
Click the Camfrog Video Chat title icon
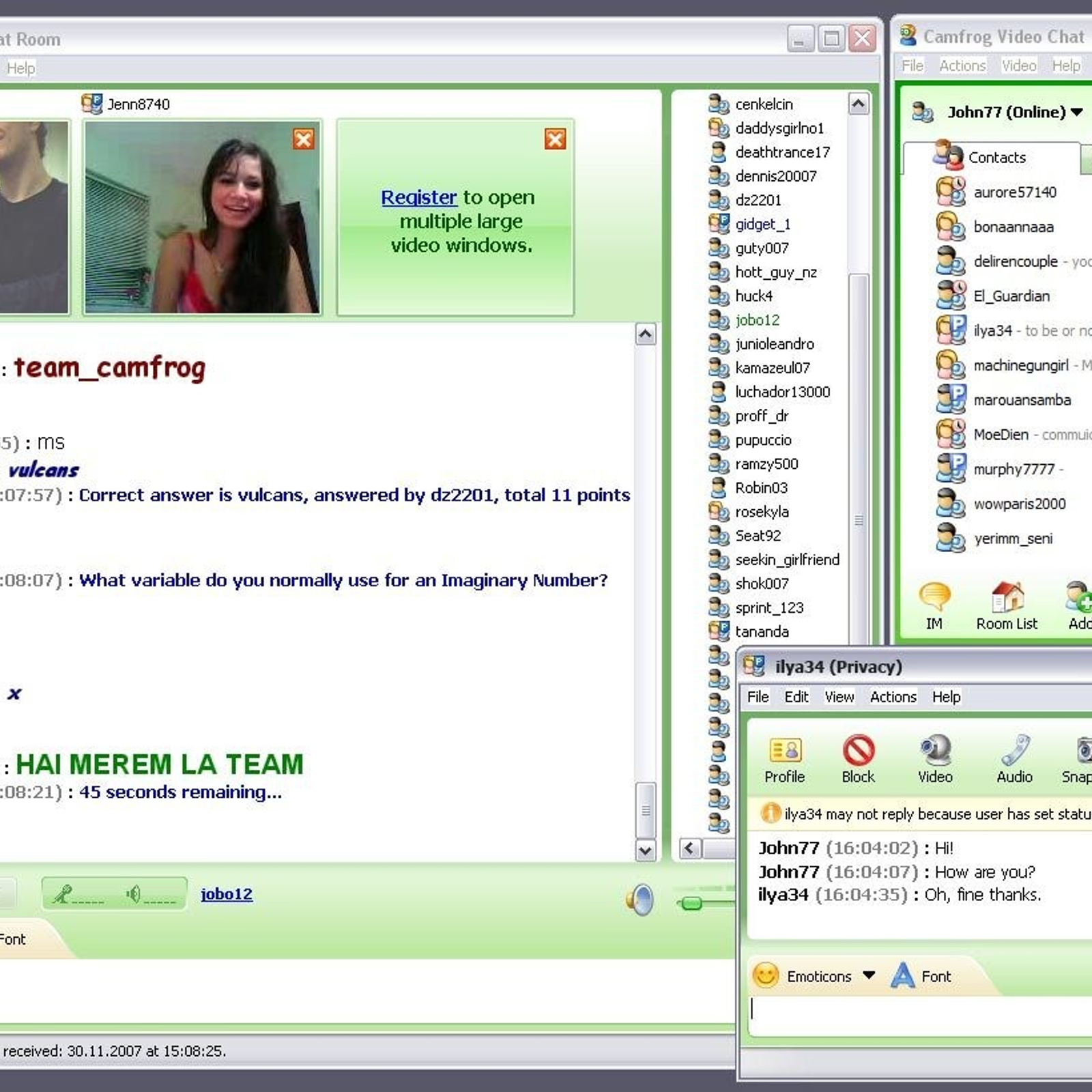click(908, 35)
